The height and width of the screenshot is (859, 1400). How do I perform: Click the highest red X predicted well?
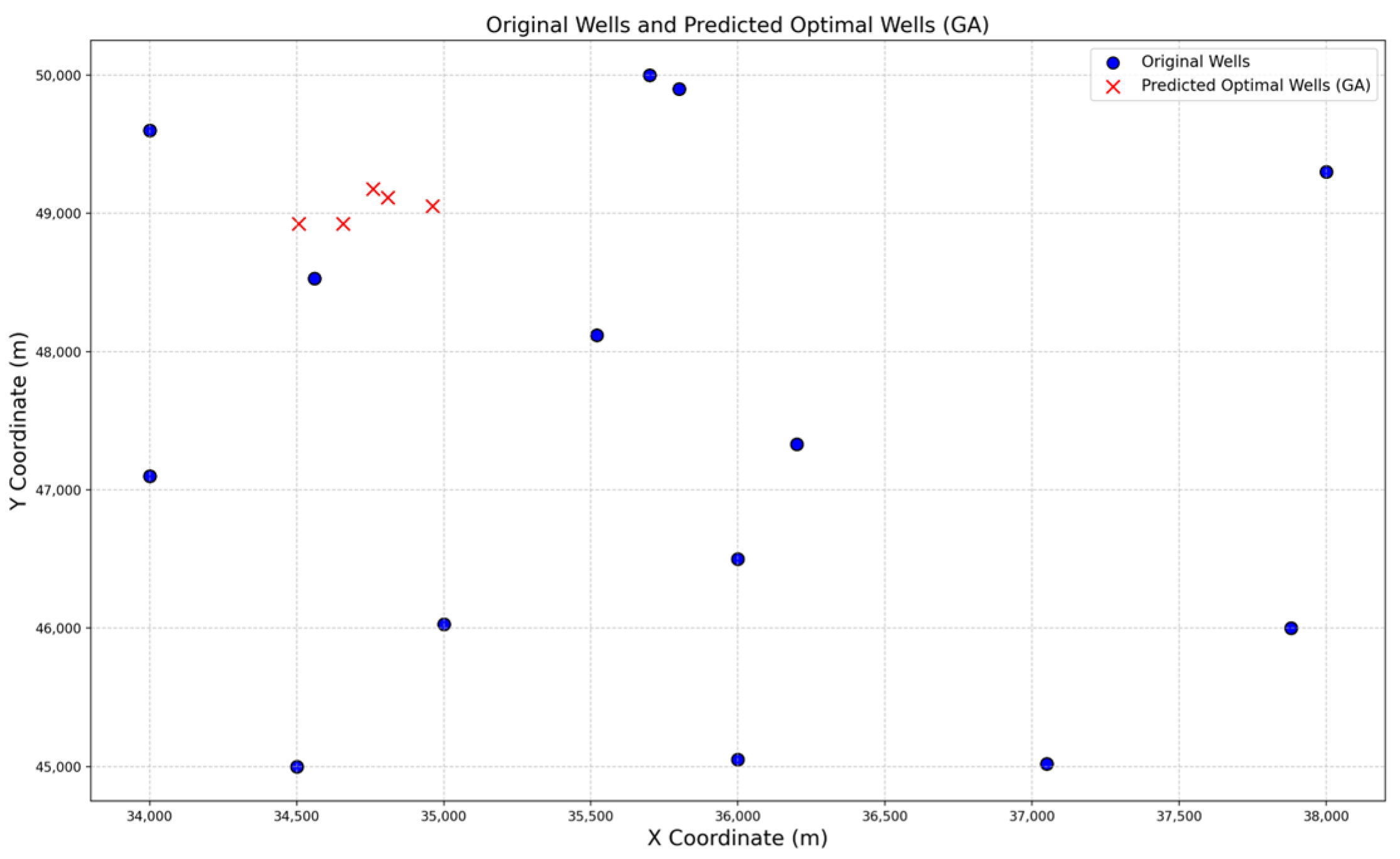point(373,189)
